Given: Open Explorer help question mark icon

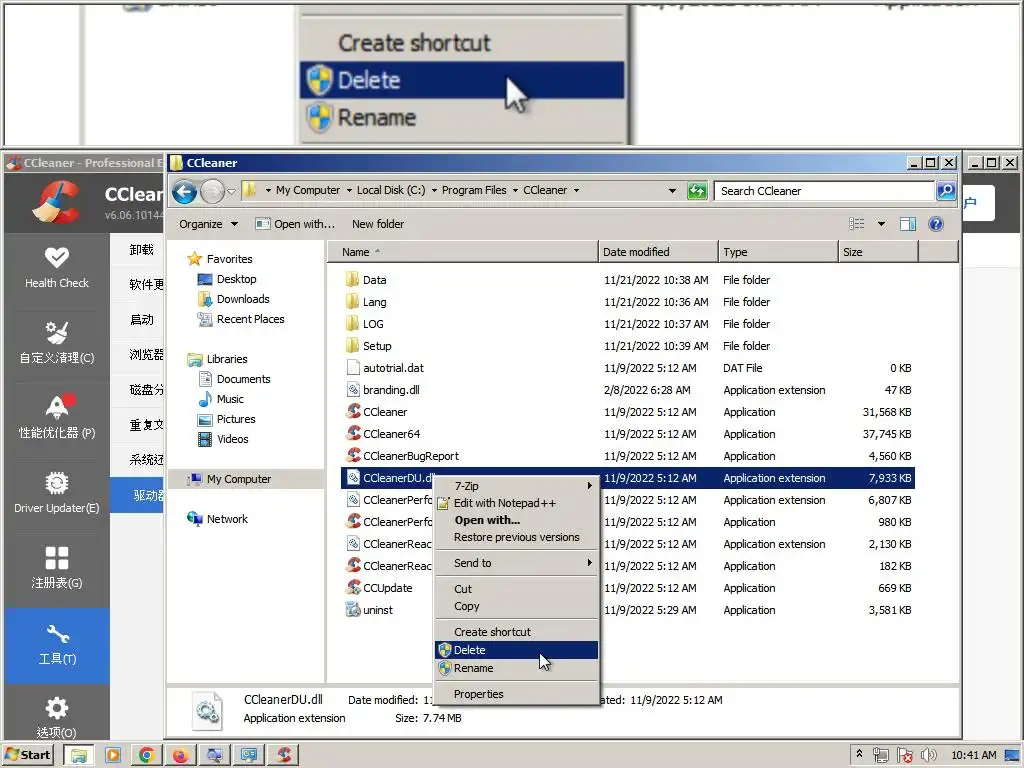Looking at the screenshot, I should click(936, 224).
